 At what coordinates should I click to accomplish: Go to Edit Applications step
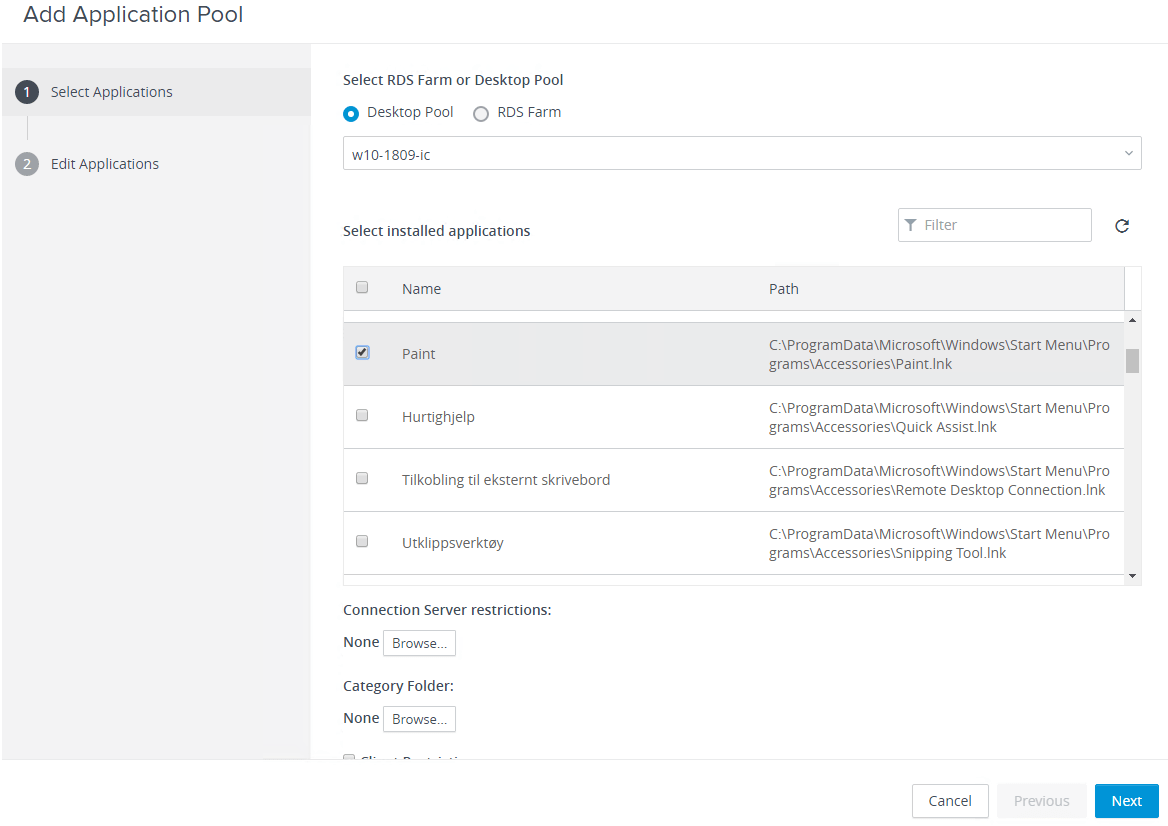click(104, 164)
